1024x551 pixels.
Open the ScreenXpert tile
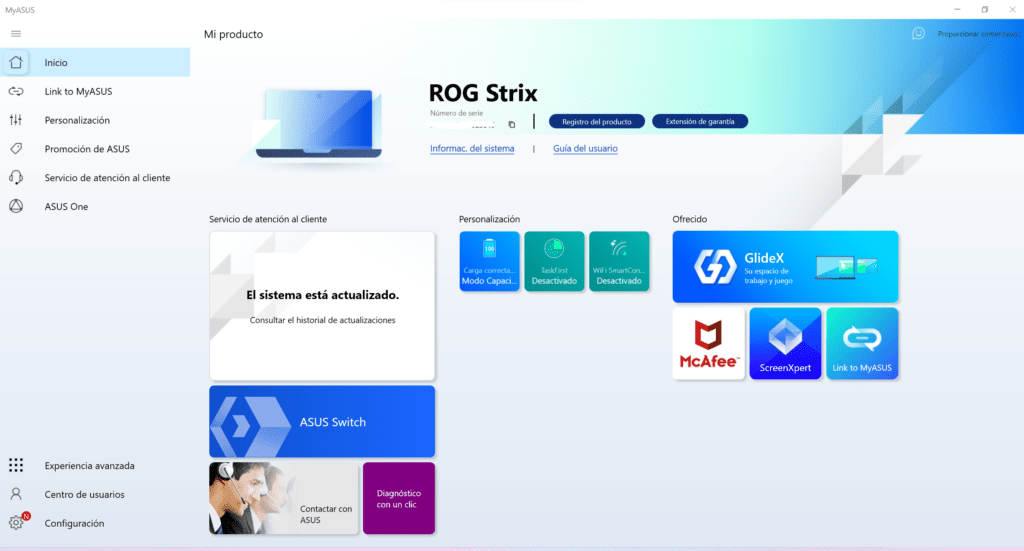coord(785,343)
